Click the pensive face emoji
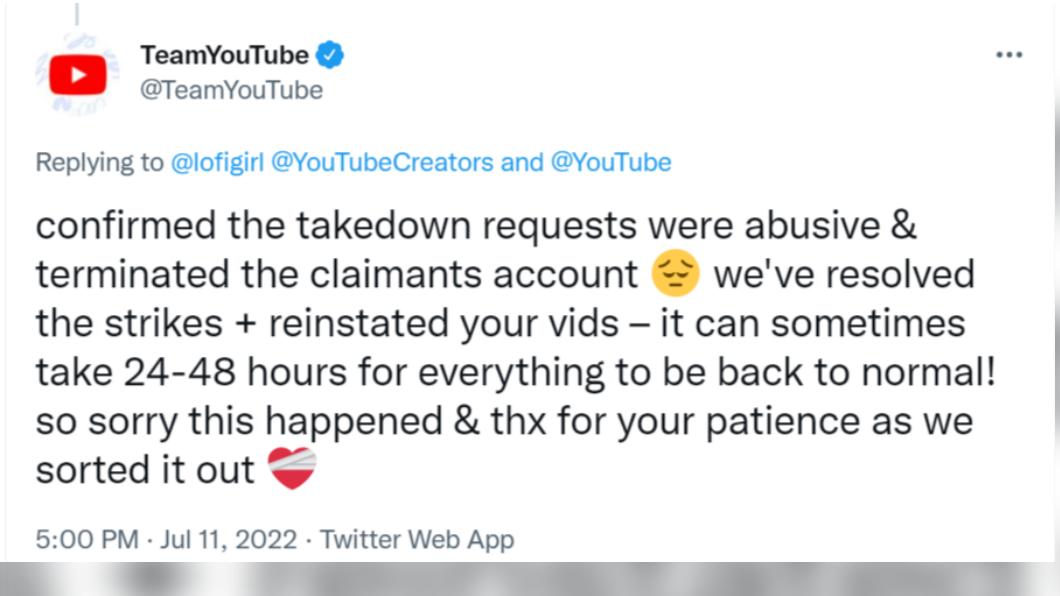 [675, 273]
